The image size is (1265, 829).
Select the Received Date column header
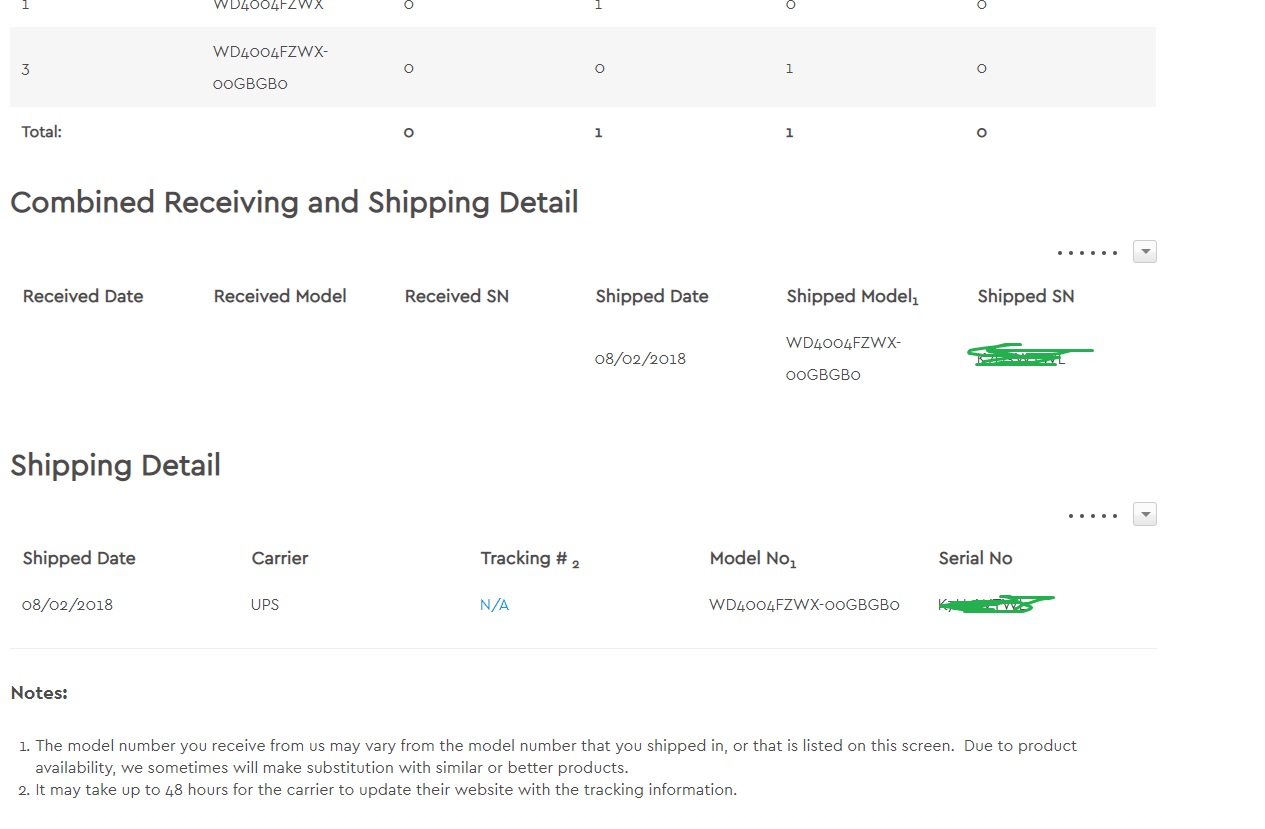83,296
